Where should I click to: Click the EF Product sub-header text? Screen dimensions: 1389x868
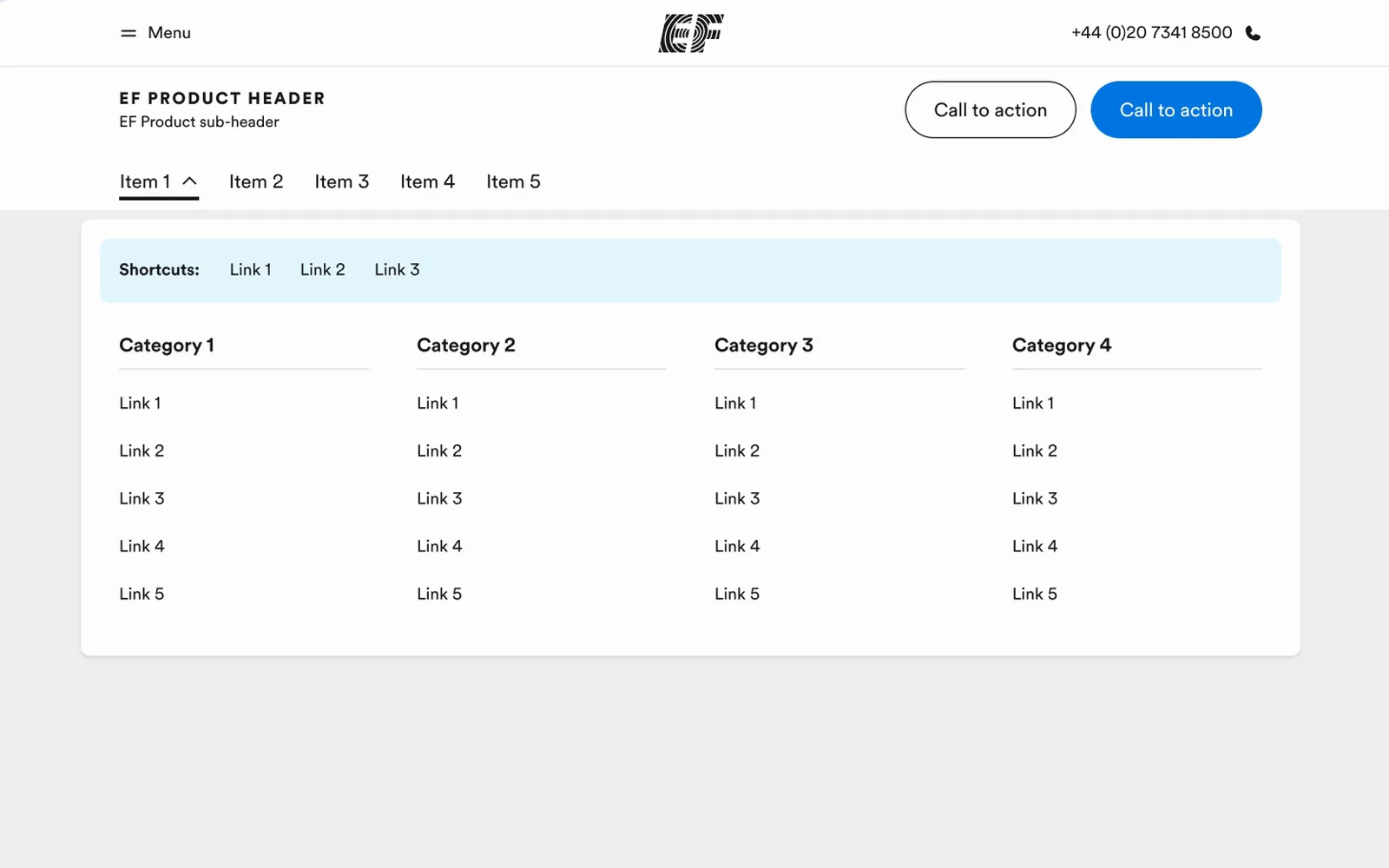(200, 122)
